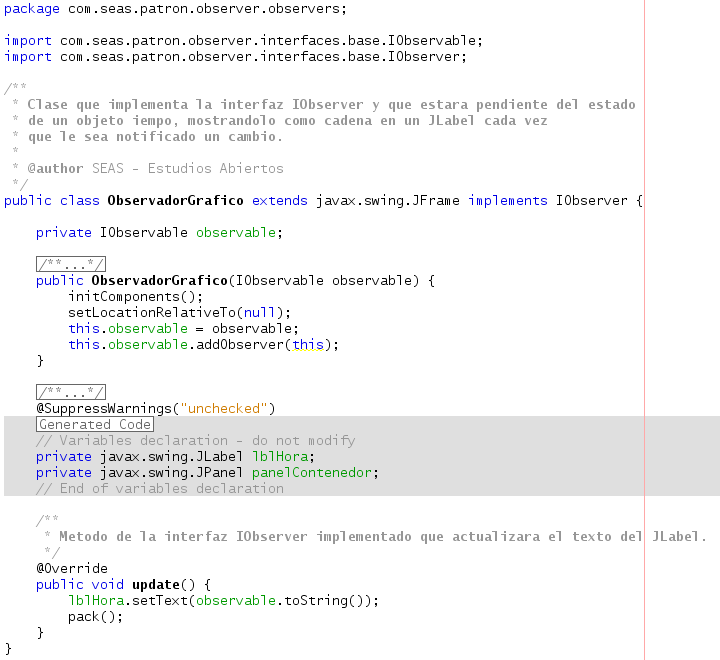Click the @Override annotation
The width and height of the screenshot is (720, 660).
tap(72, 569)
